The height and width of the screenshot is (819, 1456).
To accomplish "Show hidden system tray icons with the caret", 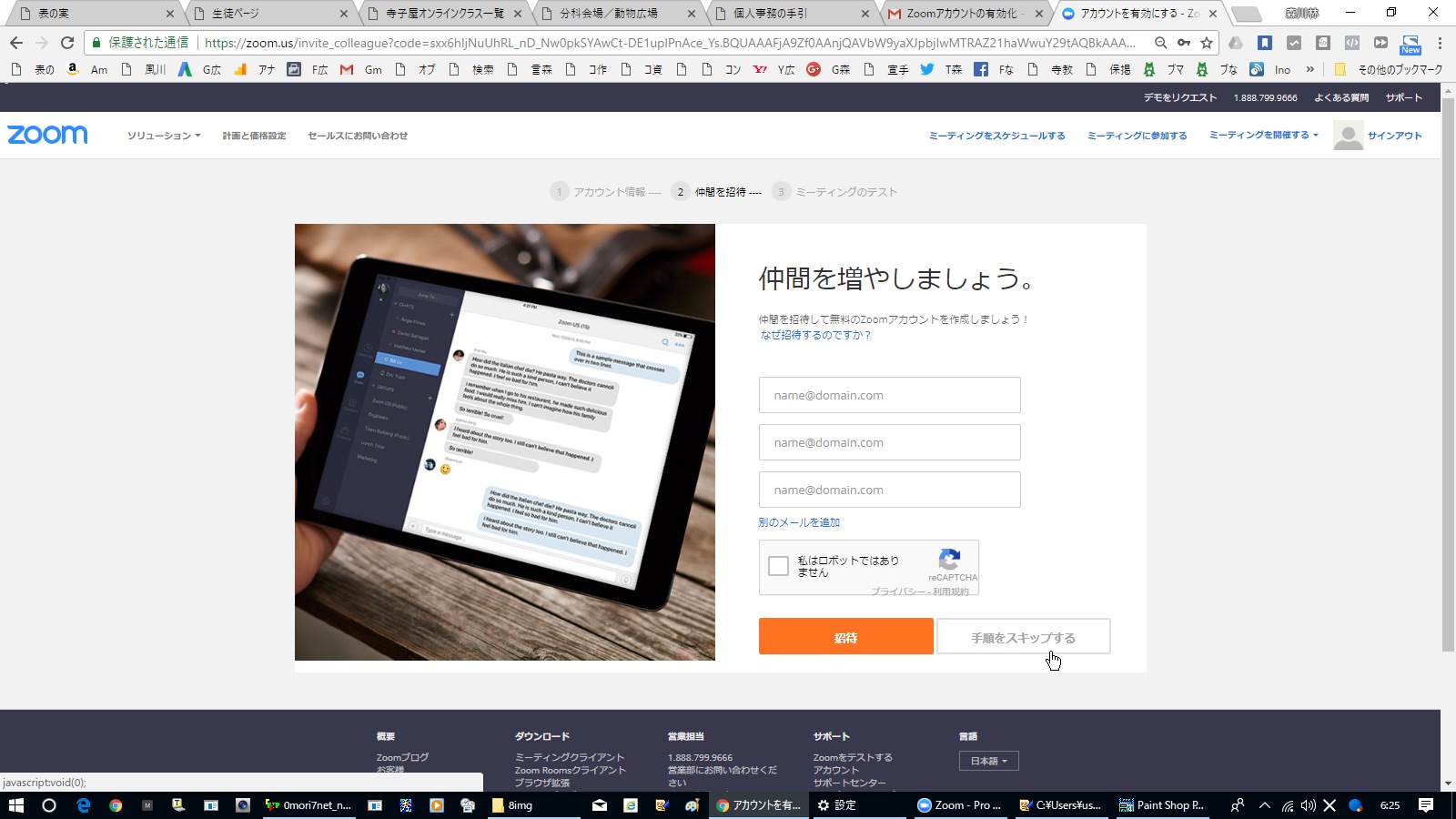I will tap(1264, 805).
